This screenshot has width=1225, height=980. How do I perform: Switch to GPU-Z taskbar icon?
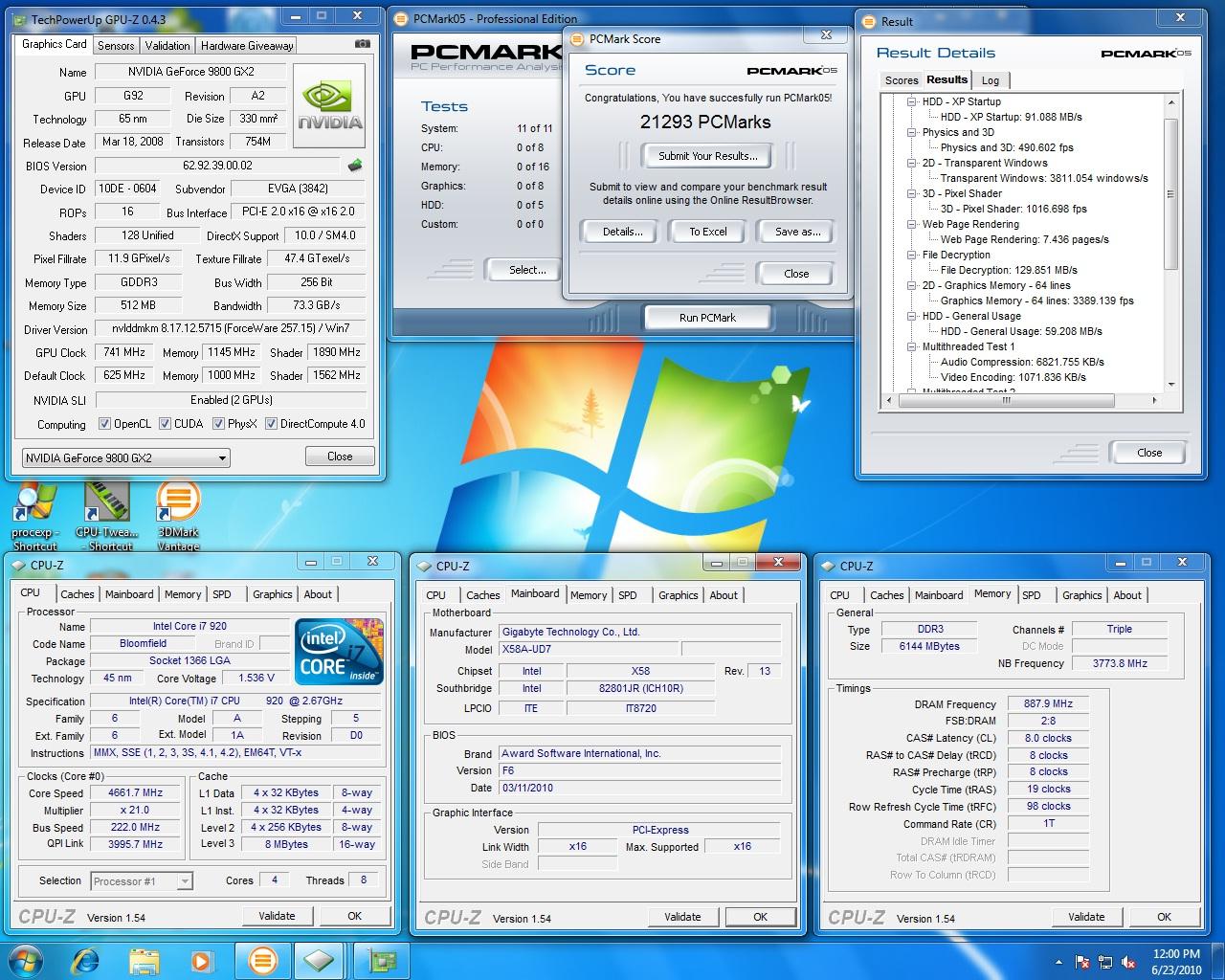coord(382,960)
